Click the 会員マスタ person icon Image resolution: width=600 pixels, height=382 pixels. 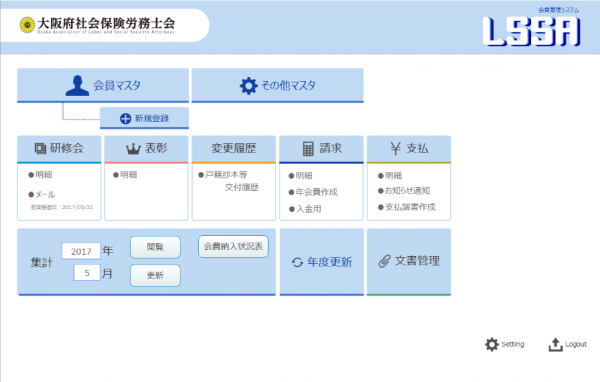point(77,85)
